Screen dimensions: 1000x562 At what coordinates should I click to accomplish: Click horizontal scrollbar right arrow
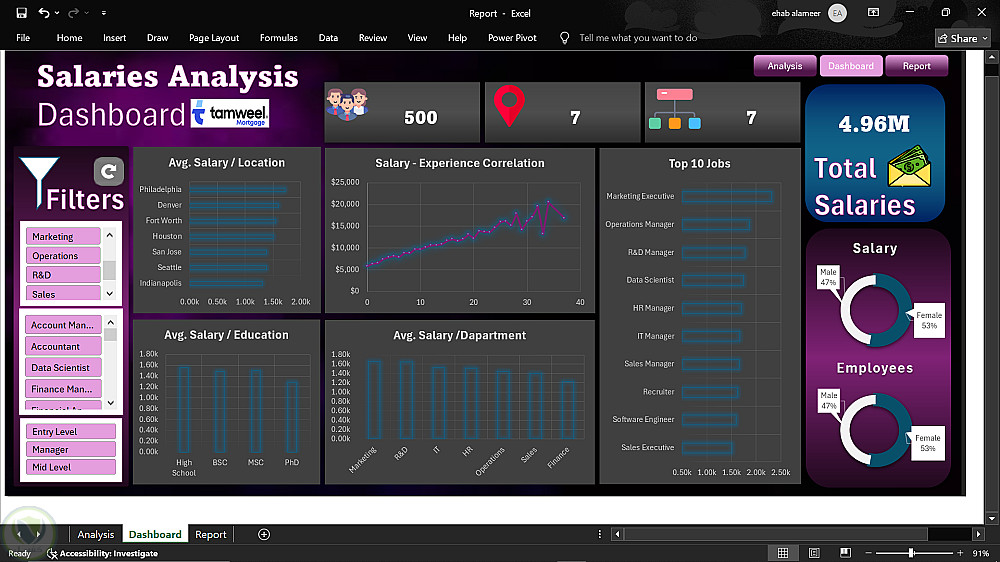pyautogui.click(x=979, y=534)
